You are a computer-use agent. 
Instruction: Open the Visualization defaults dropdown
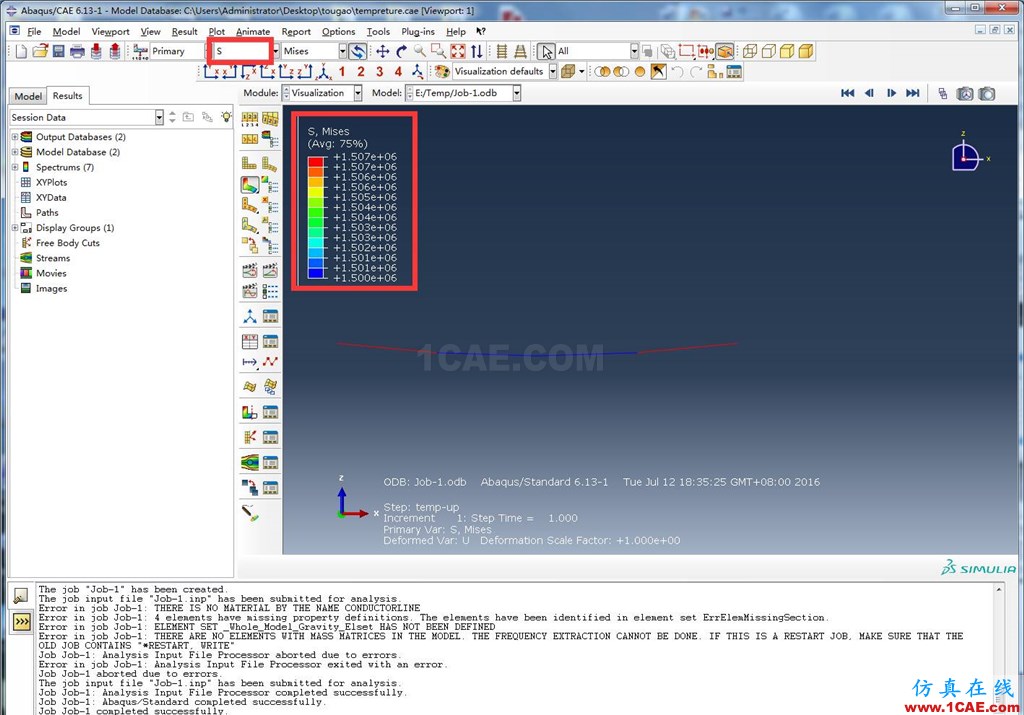point(553,72)
